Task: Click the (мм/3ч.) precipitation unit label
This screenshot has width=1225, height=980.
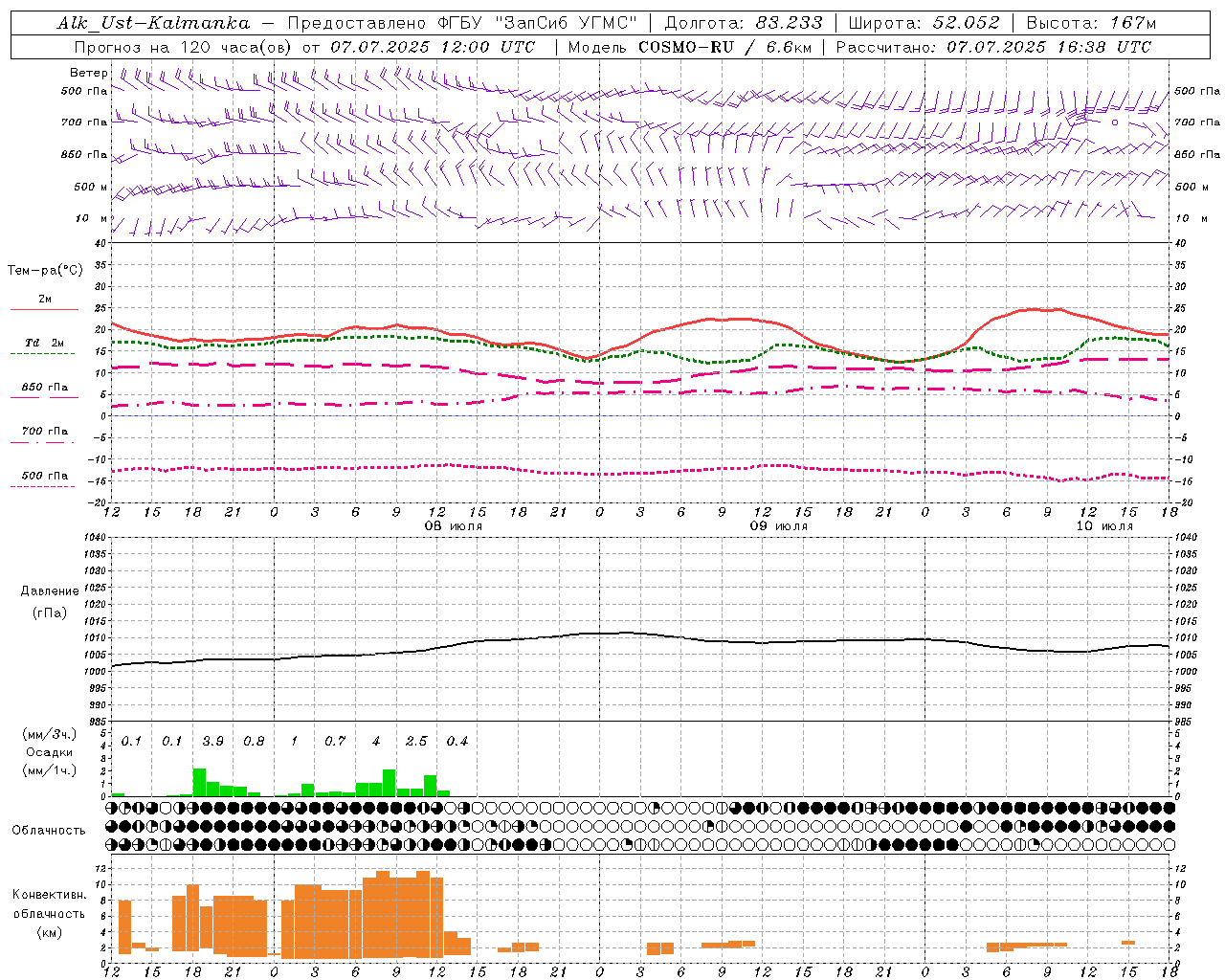Action: [x=50, y=734]
